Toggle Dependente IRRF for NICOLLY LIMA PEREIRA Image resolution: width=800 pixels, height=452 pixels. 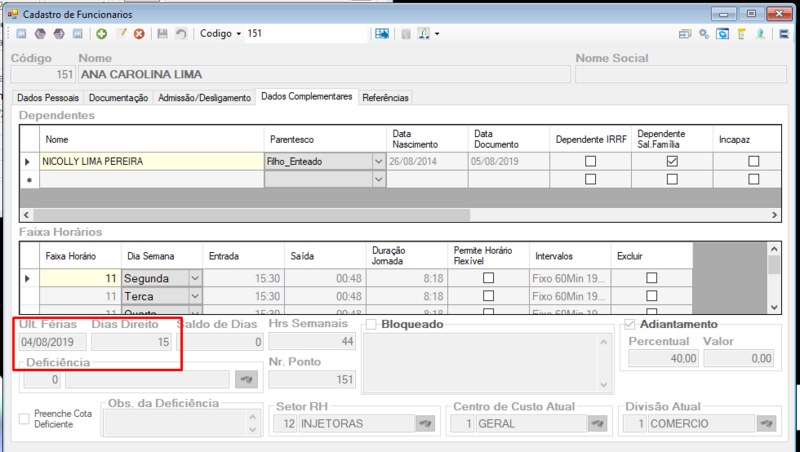point(590,161)
